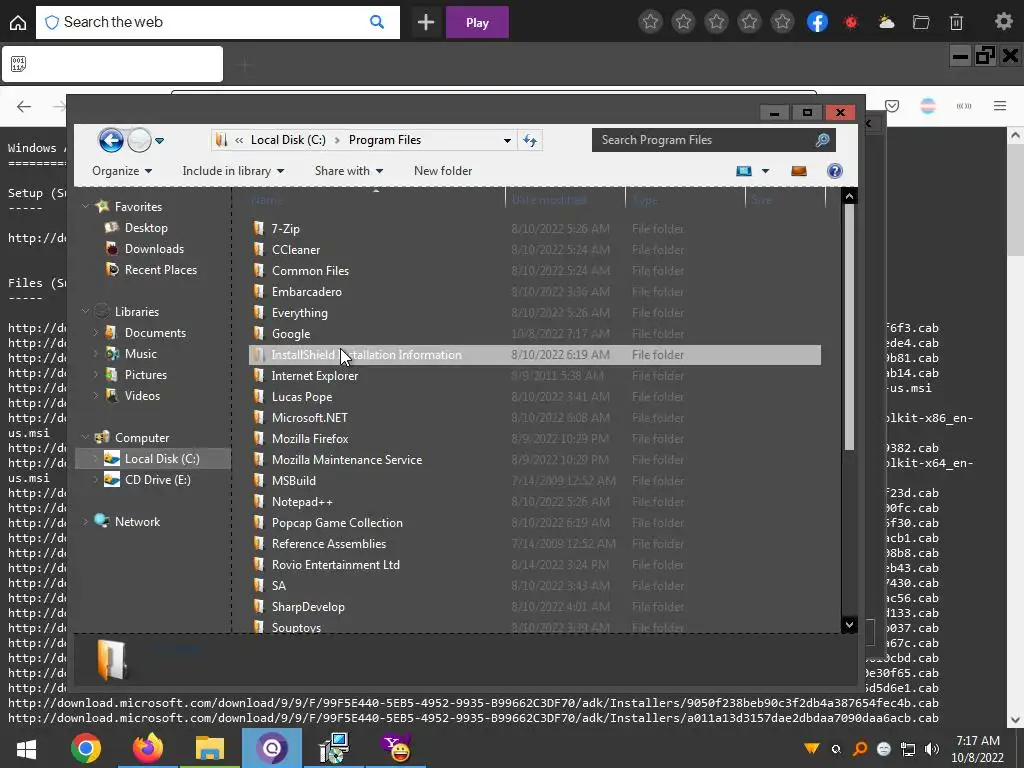Open the Facebook shortcut icon
The width and height of the screenshot is (1024, 768).
pos(817,22)
